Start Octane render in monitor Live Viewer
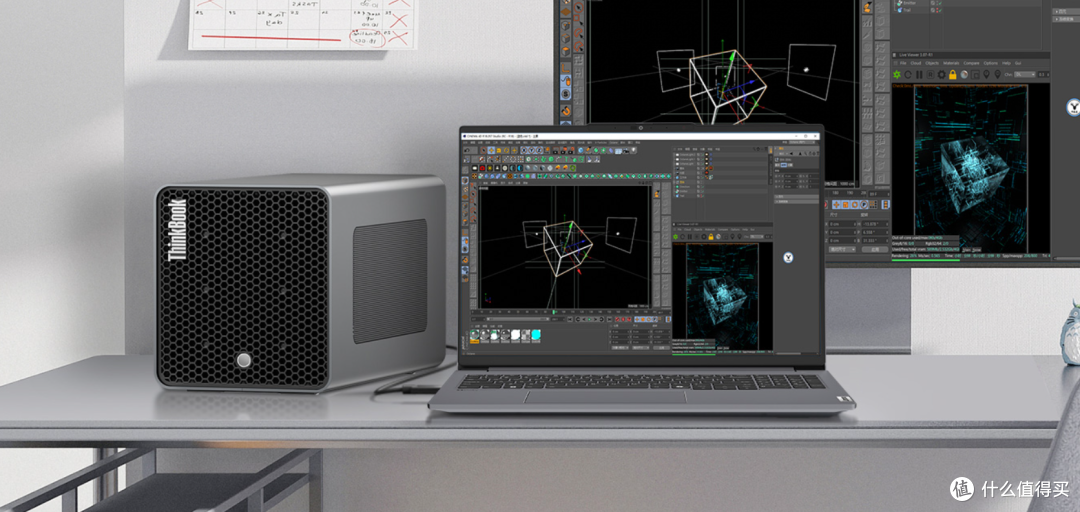Viewport: 1080px width, 512px height. click(897, 74)
